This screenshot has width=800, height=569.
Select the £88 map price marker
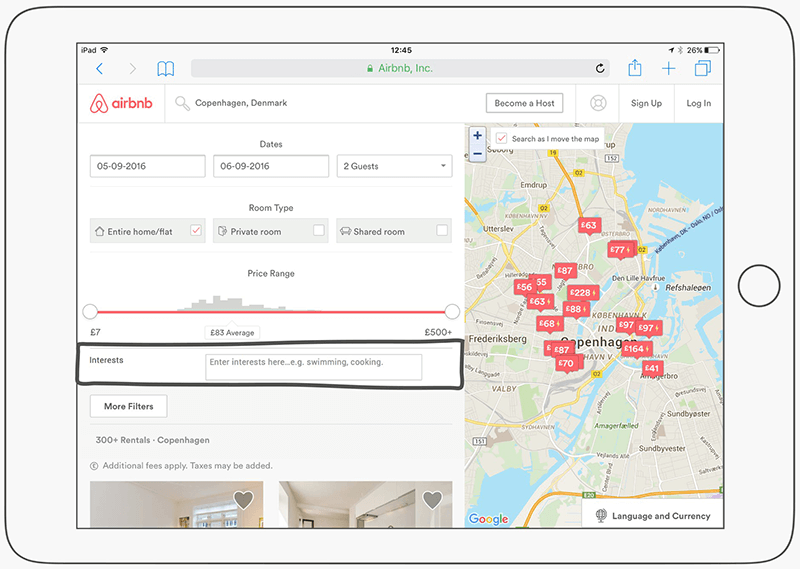[576, 309]
